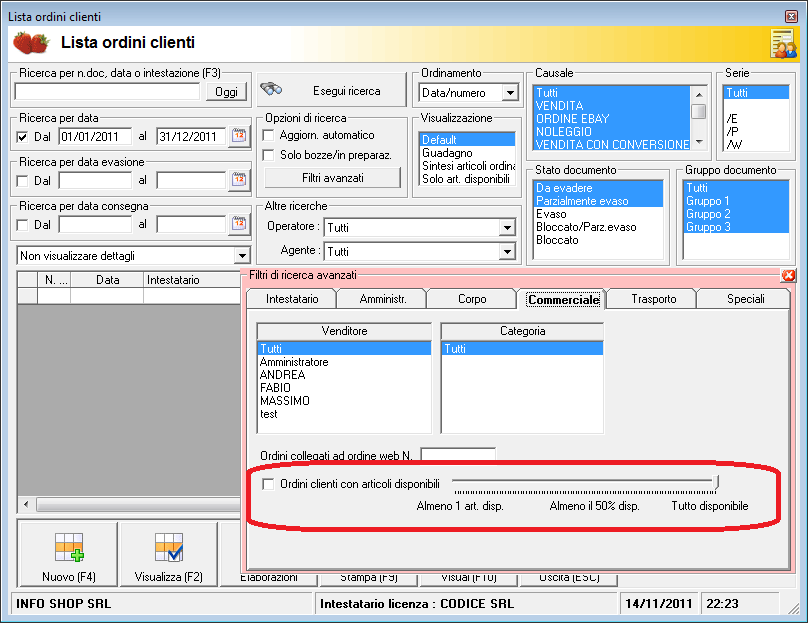Switch to the Speciali tab
Image resolution: width=808 pixels, height=623 pixels.
[745, 299]
